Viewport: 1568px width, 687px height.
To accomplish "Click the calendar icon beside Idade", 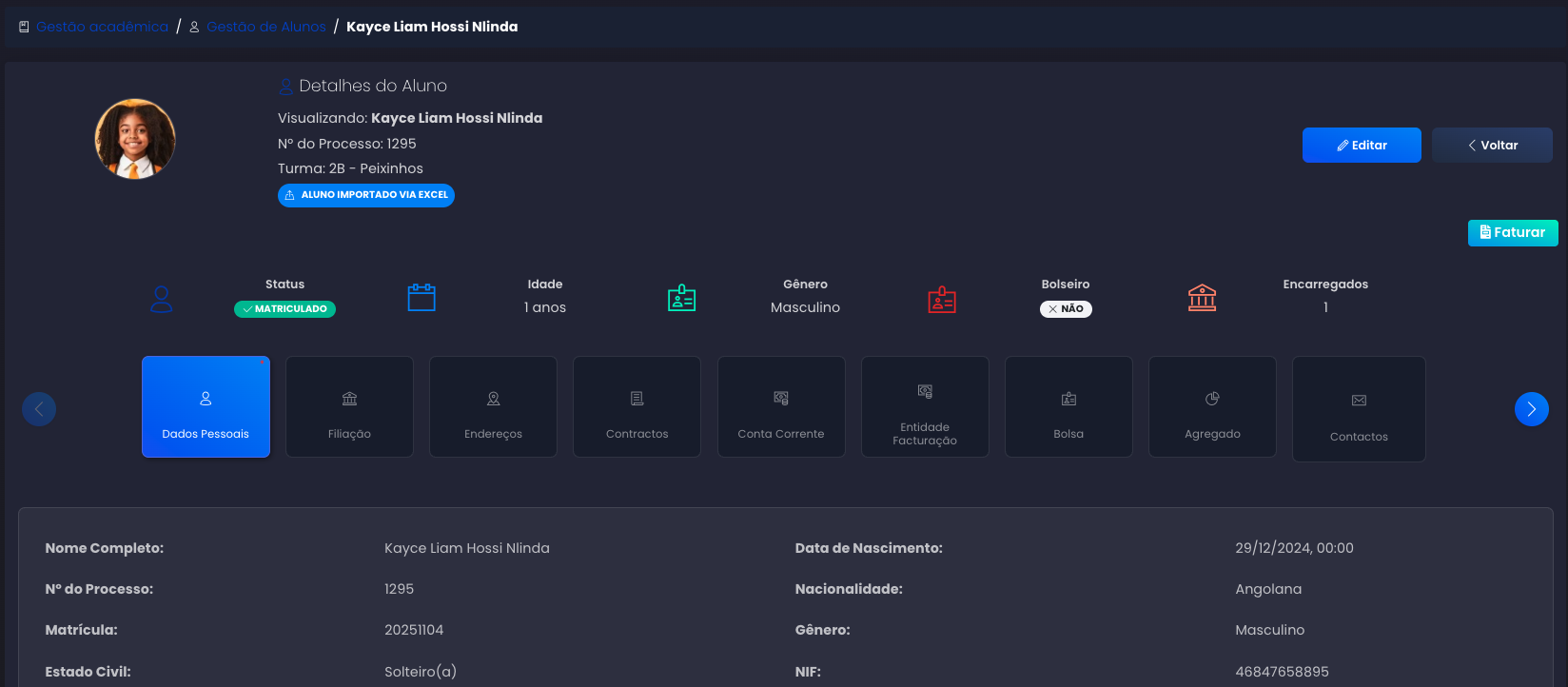I will pos(421,298).
